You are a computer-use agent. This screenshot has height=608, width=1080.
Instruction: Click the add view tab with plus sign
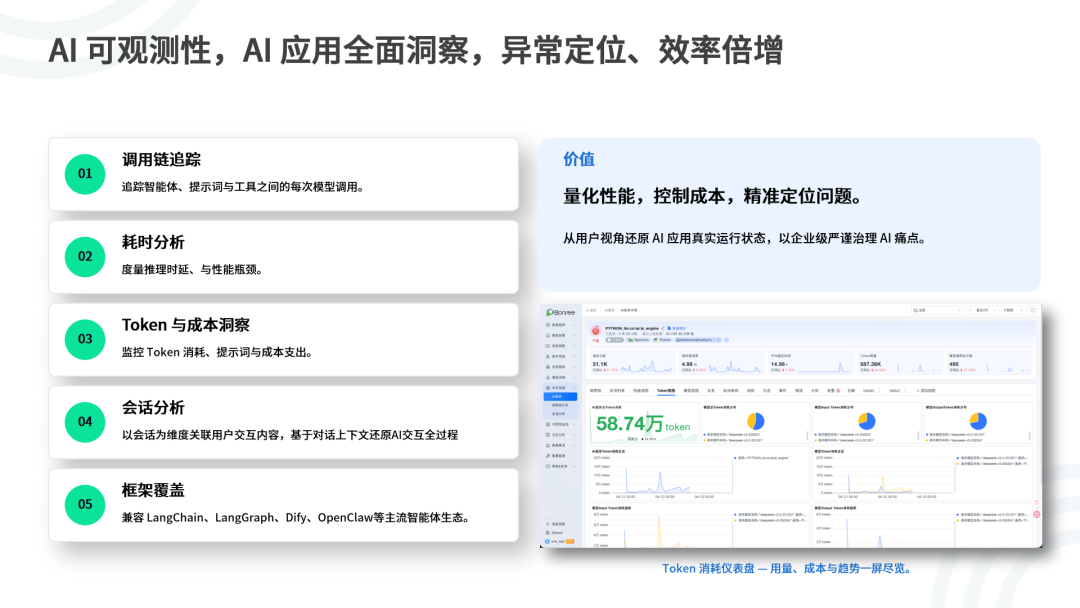click(926, 390)
